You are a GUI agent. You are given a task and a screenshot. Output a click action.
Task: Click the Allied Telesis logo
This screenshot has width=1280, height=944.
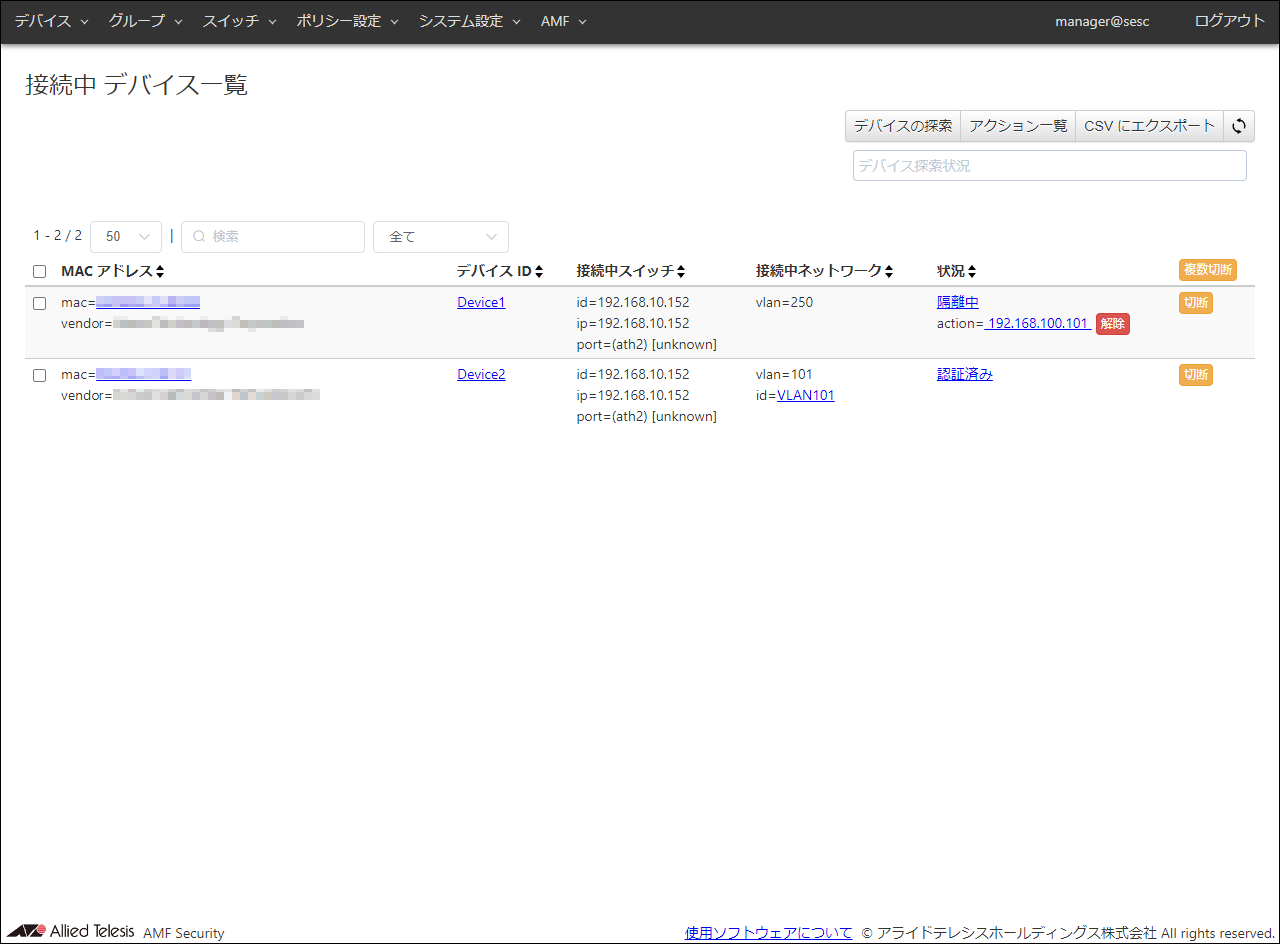[71, 931]
